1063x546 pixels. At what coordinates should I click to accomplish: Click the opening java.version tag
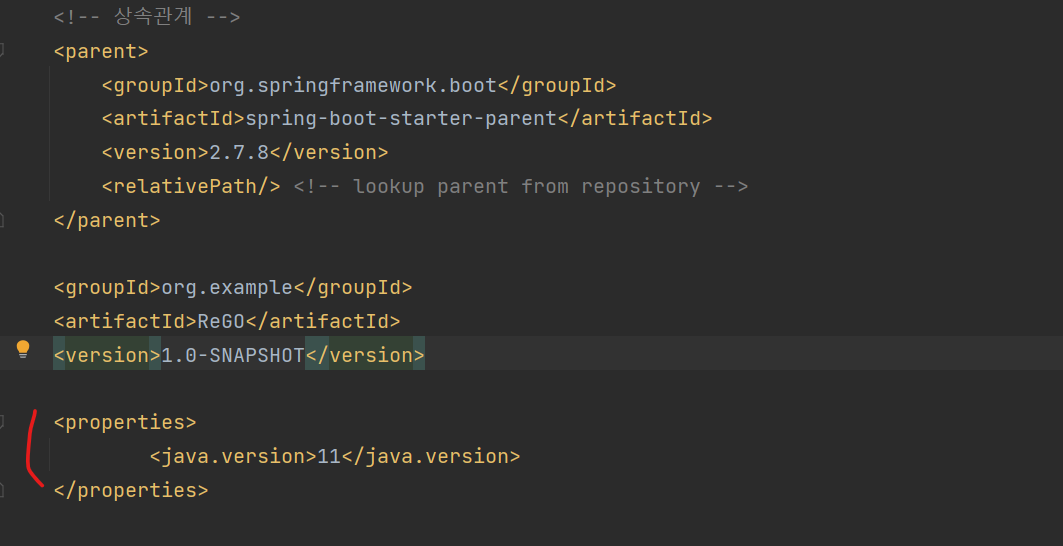[x=233, y=456]
